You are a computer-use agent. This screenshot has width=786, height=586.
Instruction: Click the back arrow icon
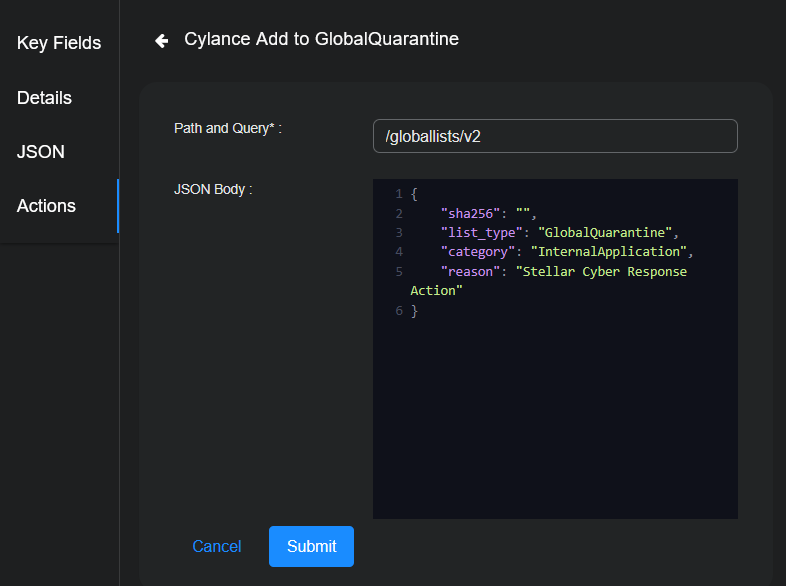click(161, 41)
